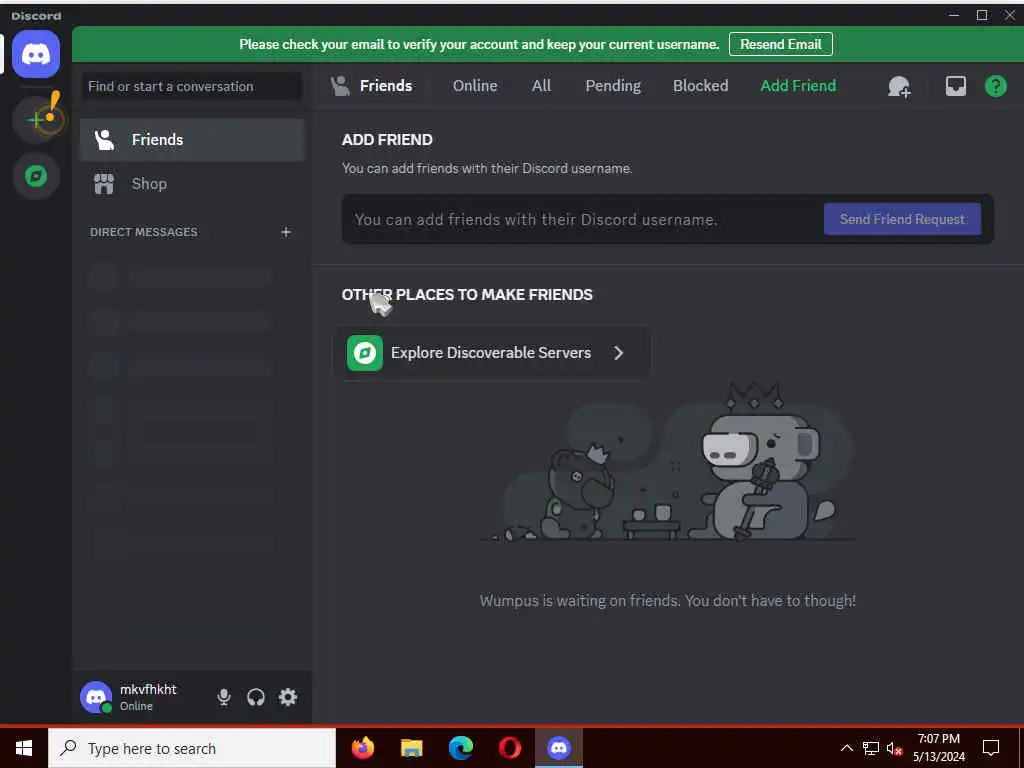Open File Explorer from the taskbar

click(411, 748)
